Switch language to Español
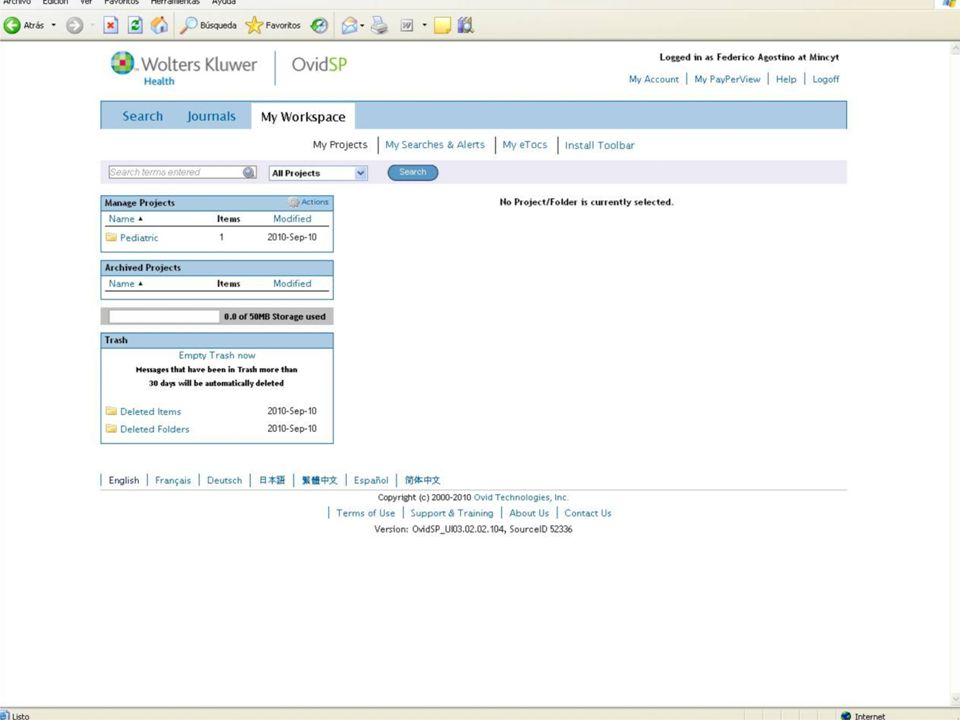 click(x=371, y=480)
